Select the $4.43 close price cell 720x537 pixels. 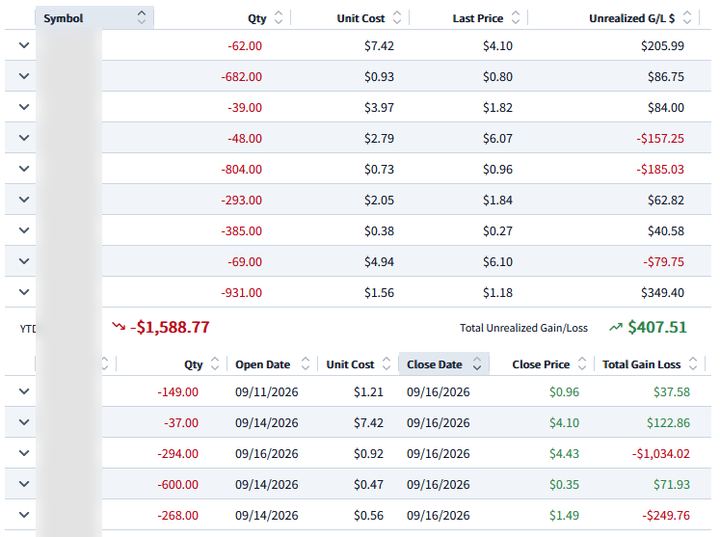point(564,454)
